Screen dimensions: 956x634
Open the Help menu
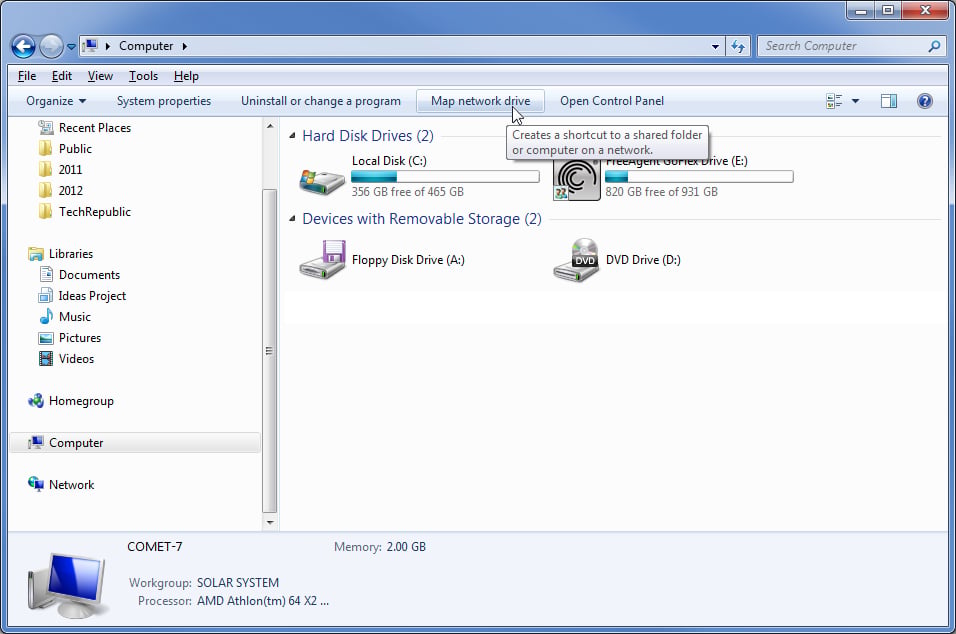click(x=186, y=76)
